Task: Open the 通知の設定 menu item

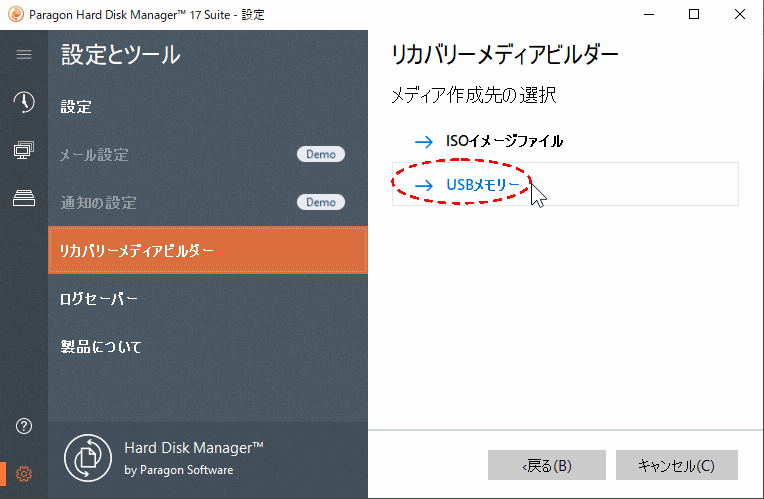Action: [98, 203]
